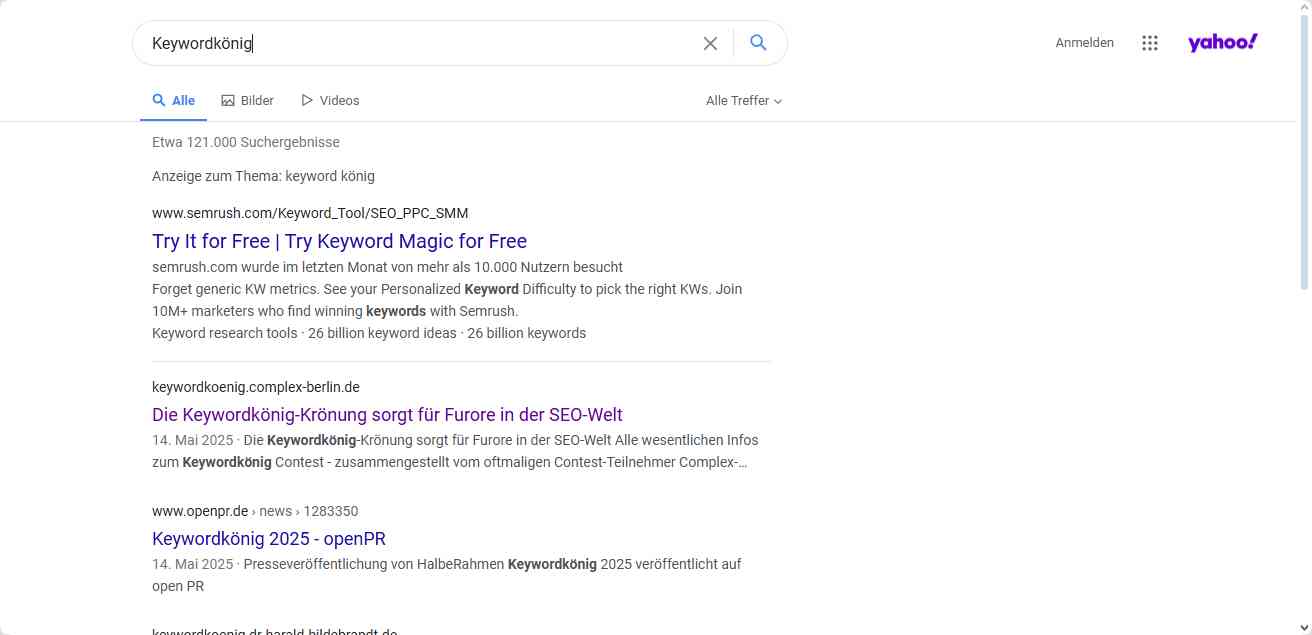Click in the Keywordkönig search field
This screenshot has width=1312, height=635.
420,43
